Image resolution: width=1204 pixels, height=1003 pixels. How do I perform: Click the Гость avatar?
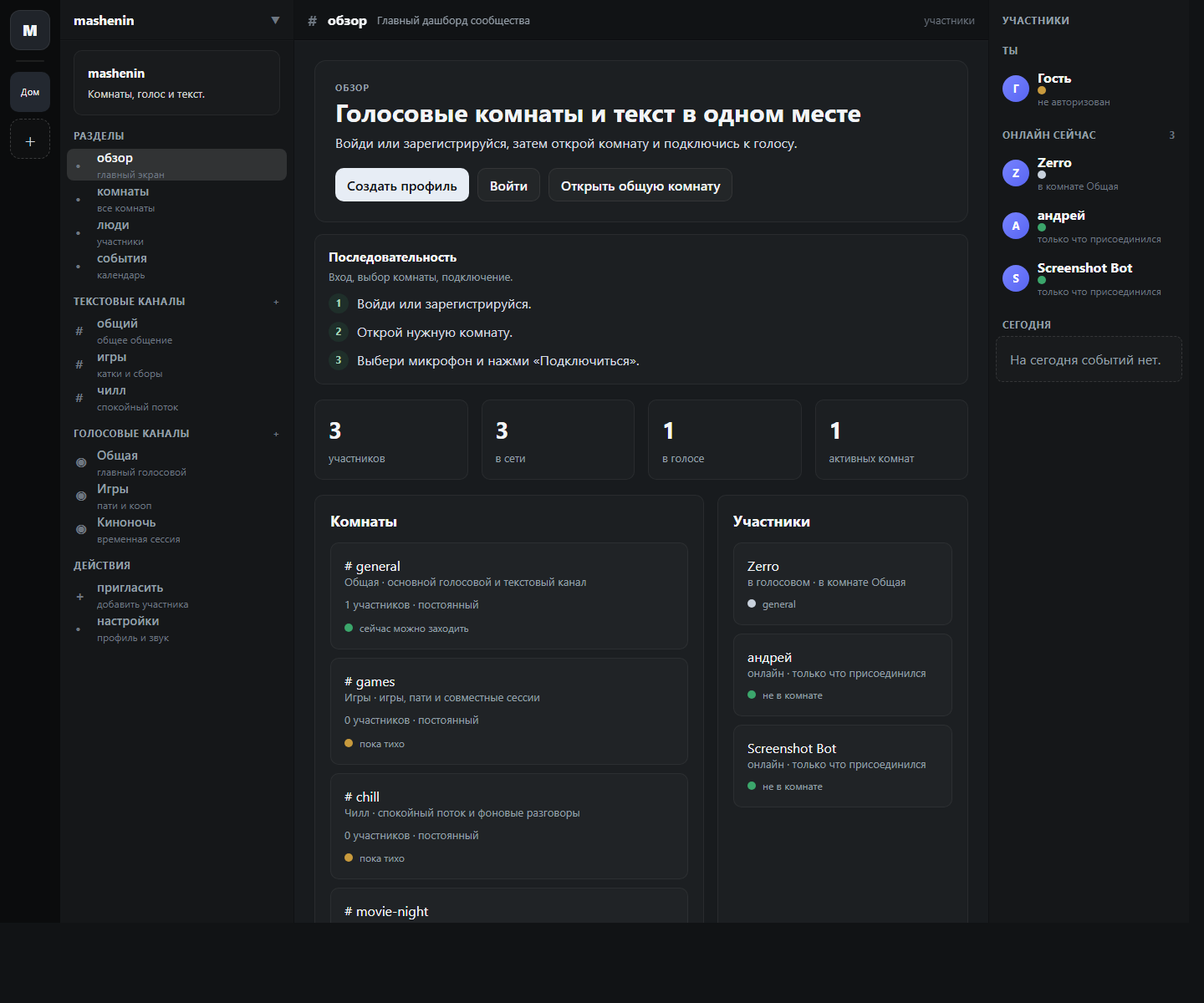tap(1016, 89)
